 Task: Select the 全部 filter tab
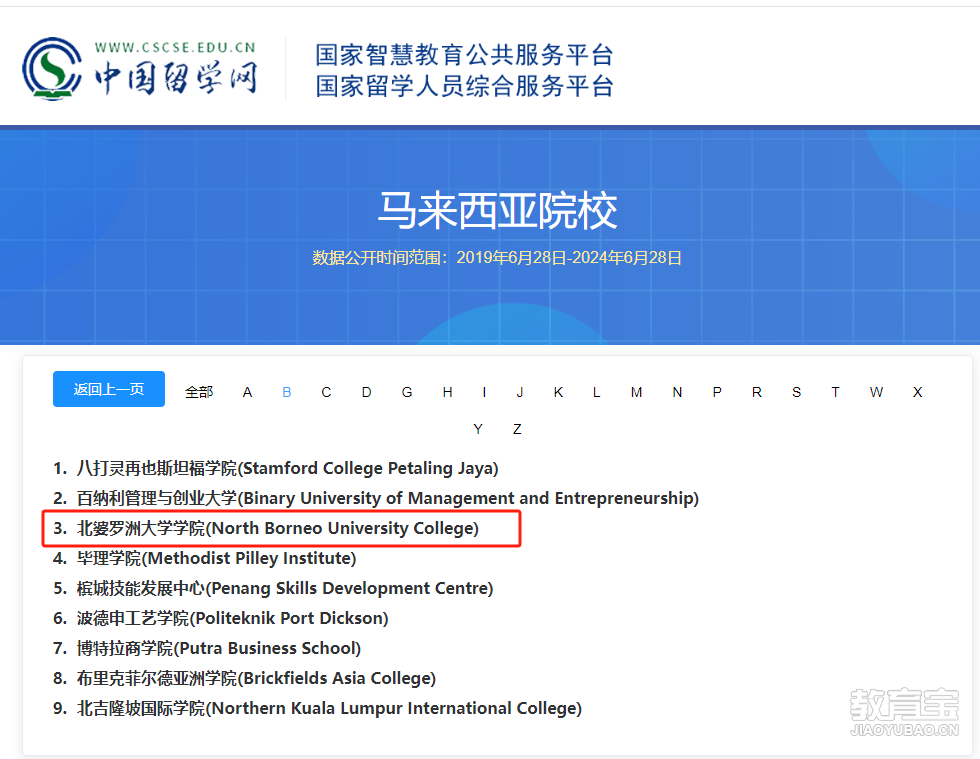[199, 392]
